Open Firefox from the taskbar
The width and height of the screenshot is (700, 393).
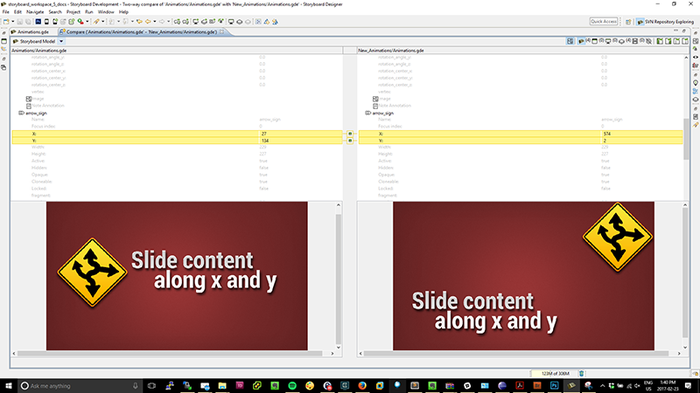362,385
